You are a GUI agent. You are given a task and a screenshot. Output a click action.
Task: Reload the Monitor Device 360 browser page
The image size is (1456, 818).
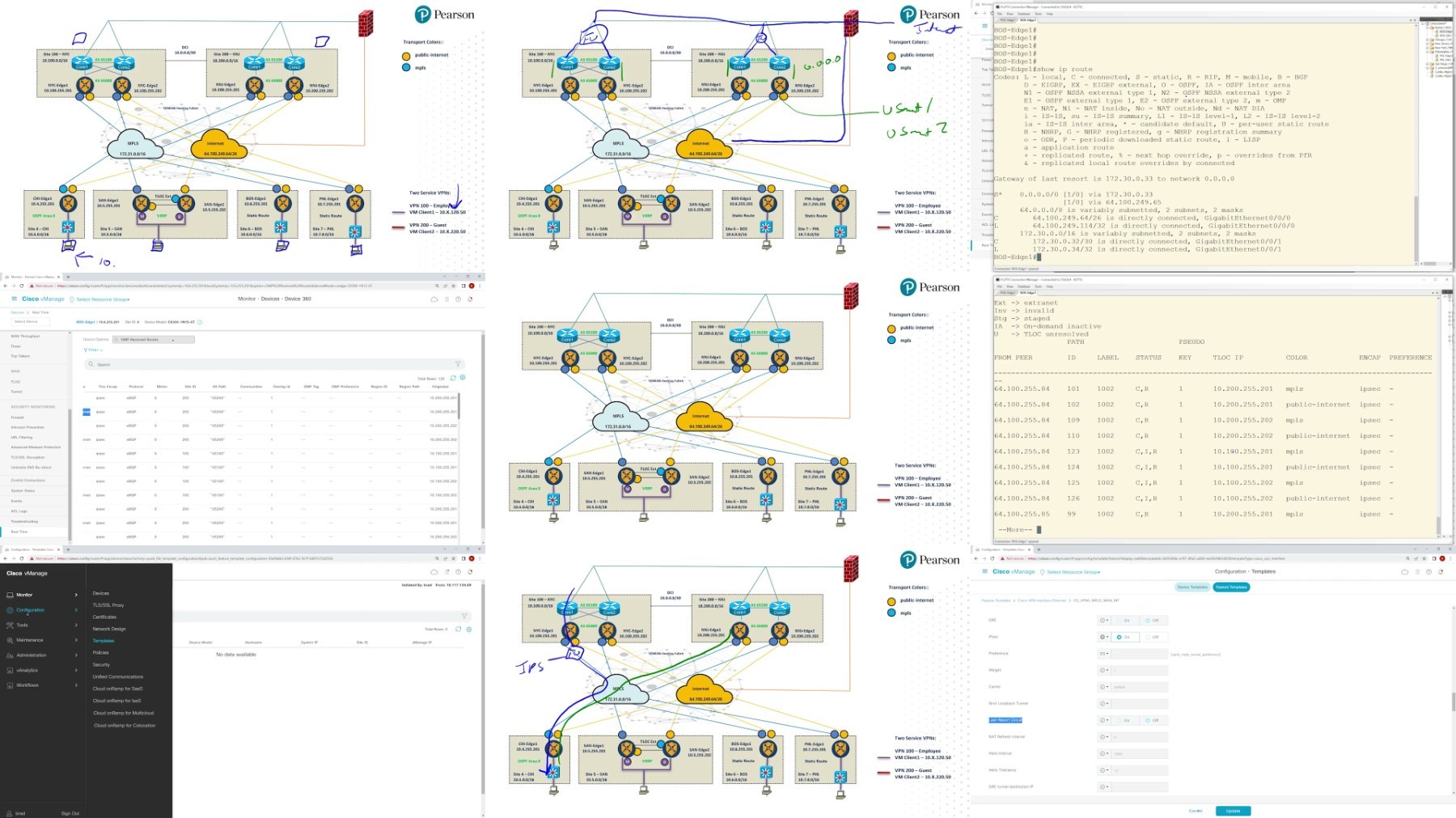(x=22, y=286)
